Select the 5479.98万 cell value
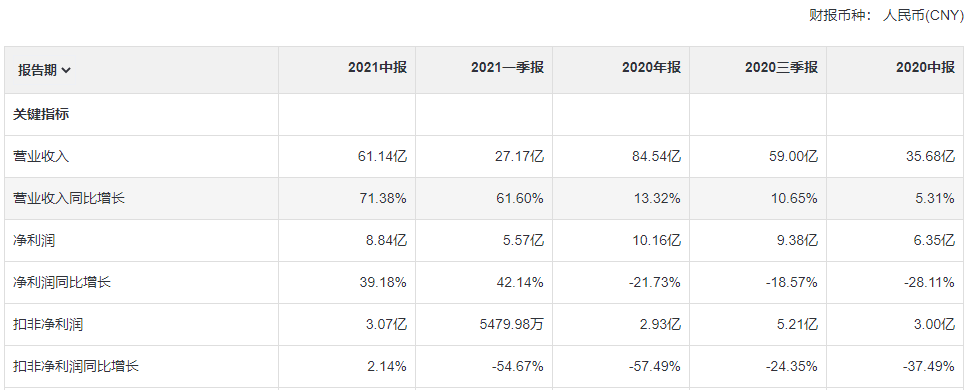Image resolution: width=969 pixels, height=390 pixels. [x=510, y=324]
